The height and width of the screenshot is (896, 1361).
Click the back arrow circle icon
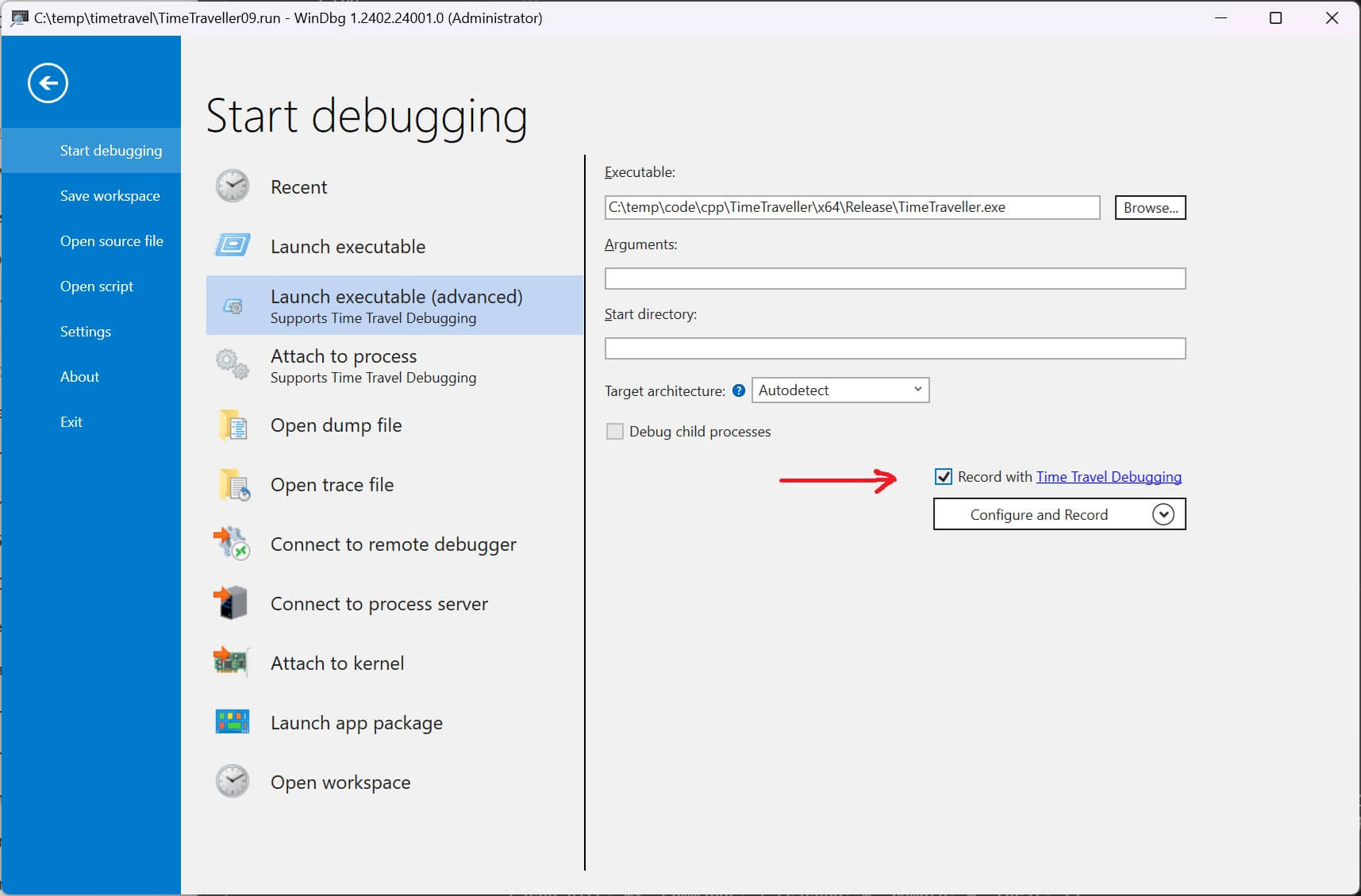(48, 83)
